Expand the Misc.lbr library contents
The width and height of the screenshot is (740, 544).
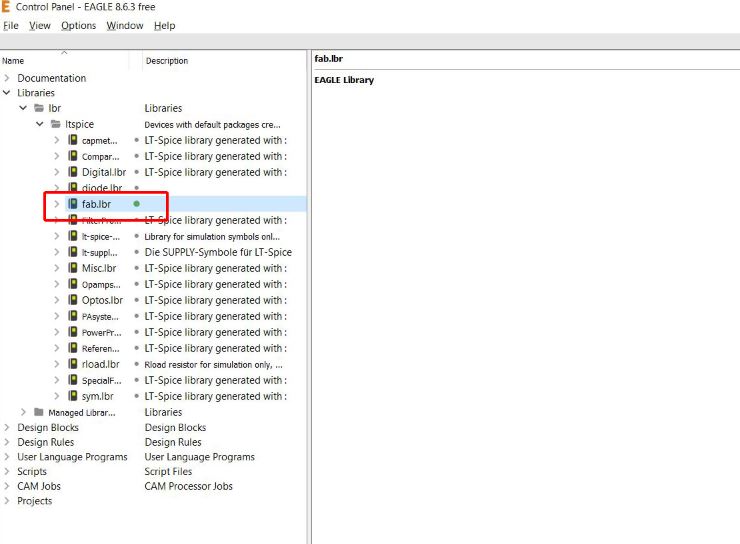pyautogui.click(x=57, y=268)
